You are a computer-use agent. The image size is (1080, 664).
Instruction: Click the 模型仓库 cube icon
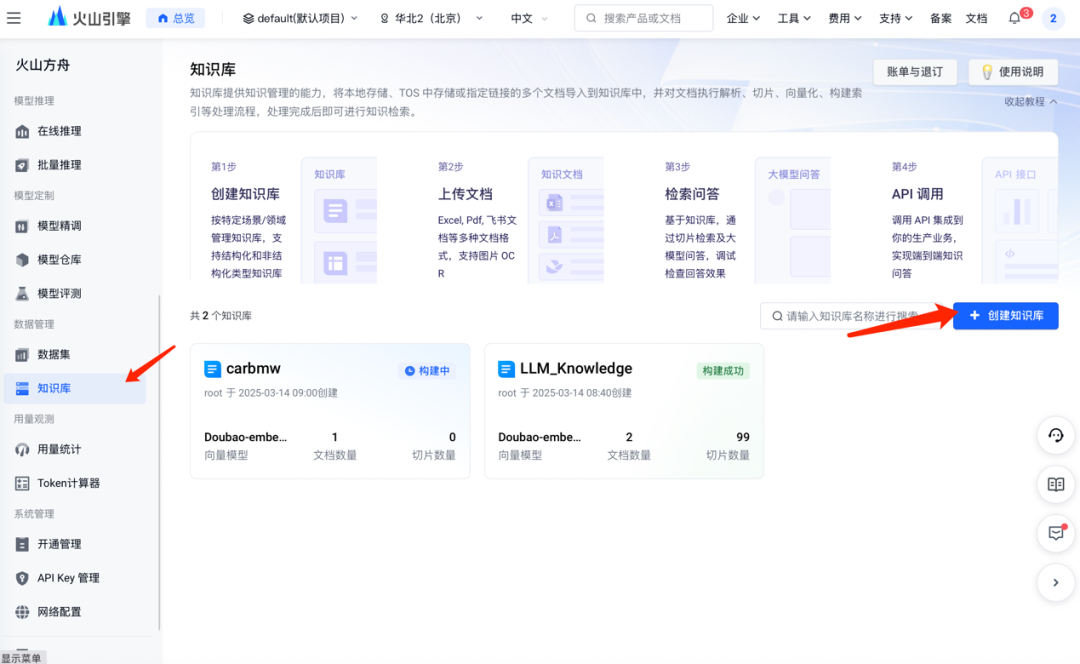tap(22, 260)
